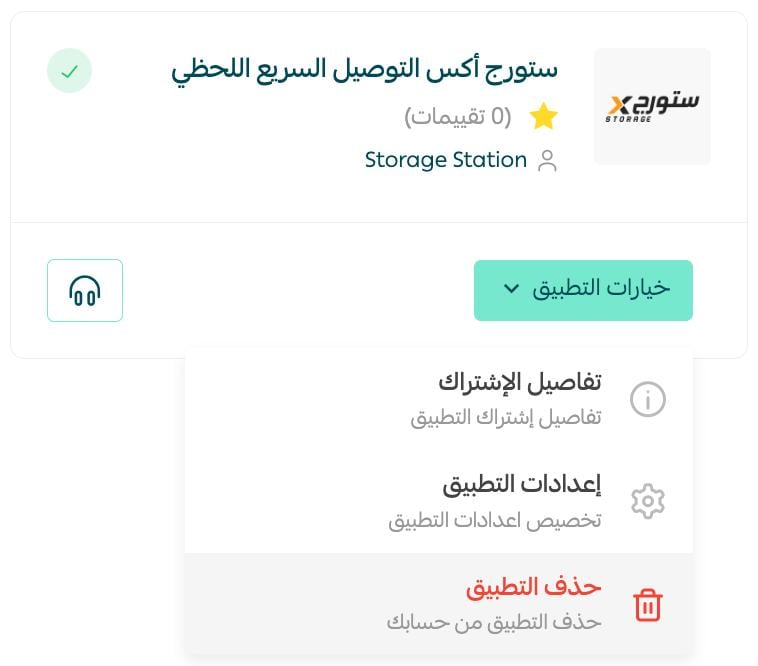This screenshot has height=666, width=758.
Task: Choose حذف التطبيق in red text
Action: 534,587
